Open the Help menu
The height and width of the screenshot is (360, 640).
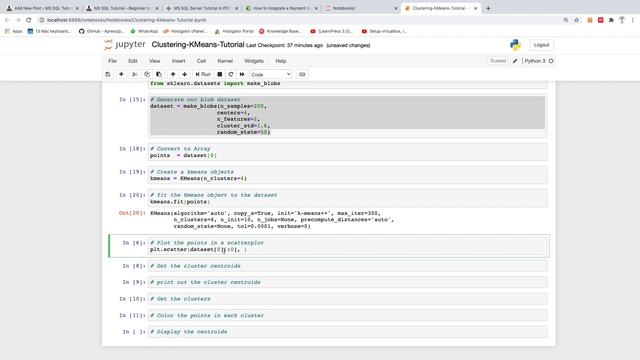tap(281, 61)
